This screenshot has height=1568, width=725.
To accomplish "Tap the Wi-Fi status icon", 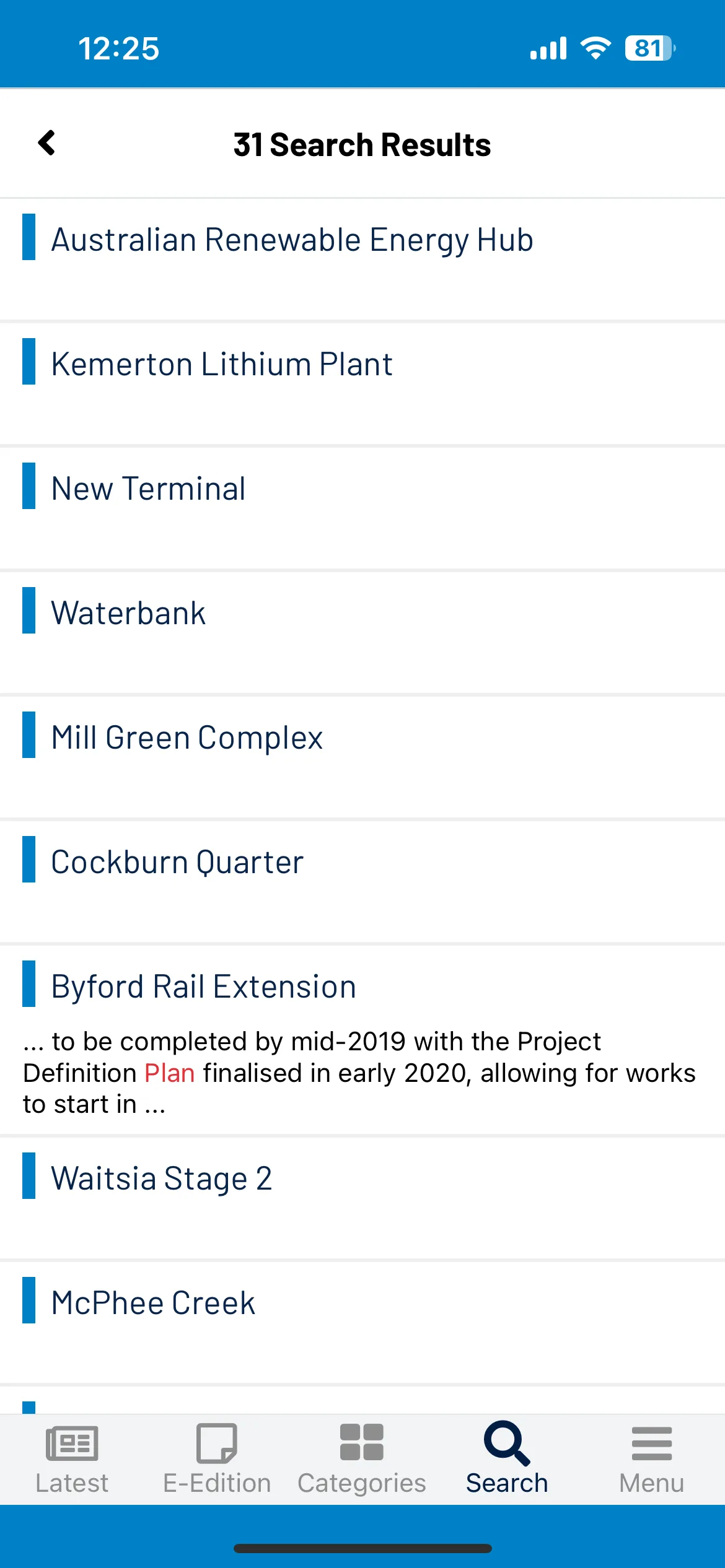I will tap(595, 48).
